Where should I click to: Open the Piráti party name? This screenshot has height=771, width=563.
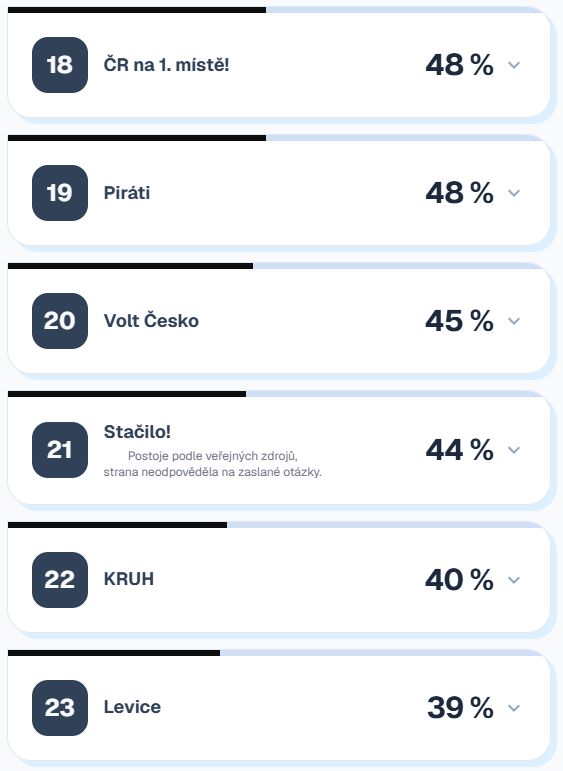click(x=127, y=193)
